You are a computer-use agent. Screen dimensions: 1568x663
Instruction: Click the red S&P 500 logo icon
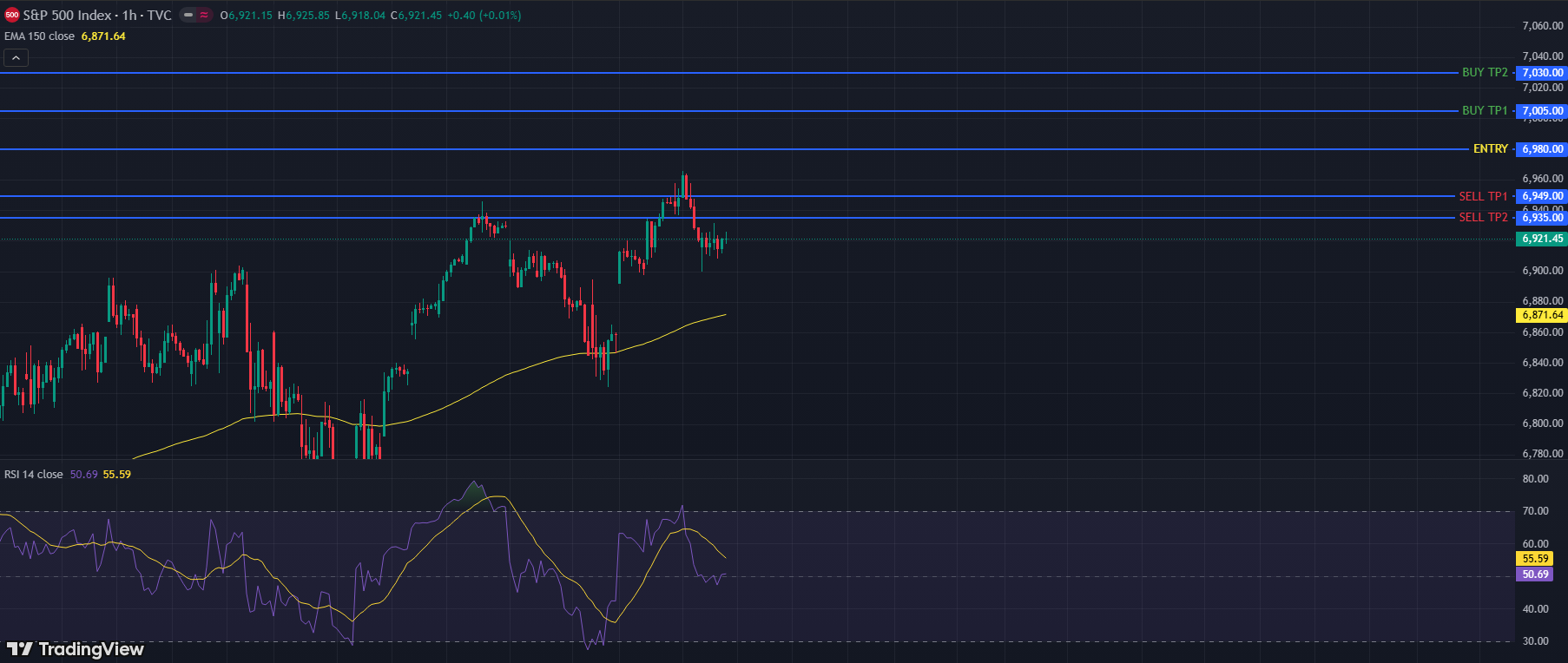12,15
